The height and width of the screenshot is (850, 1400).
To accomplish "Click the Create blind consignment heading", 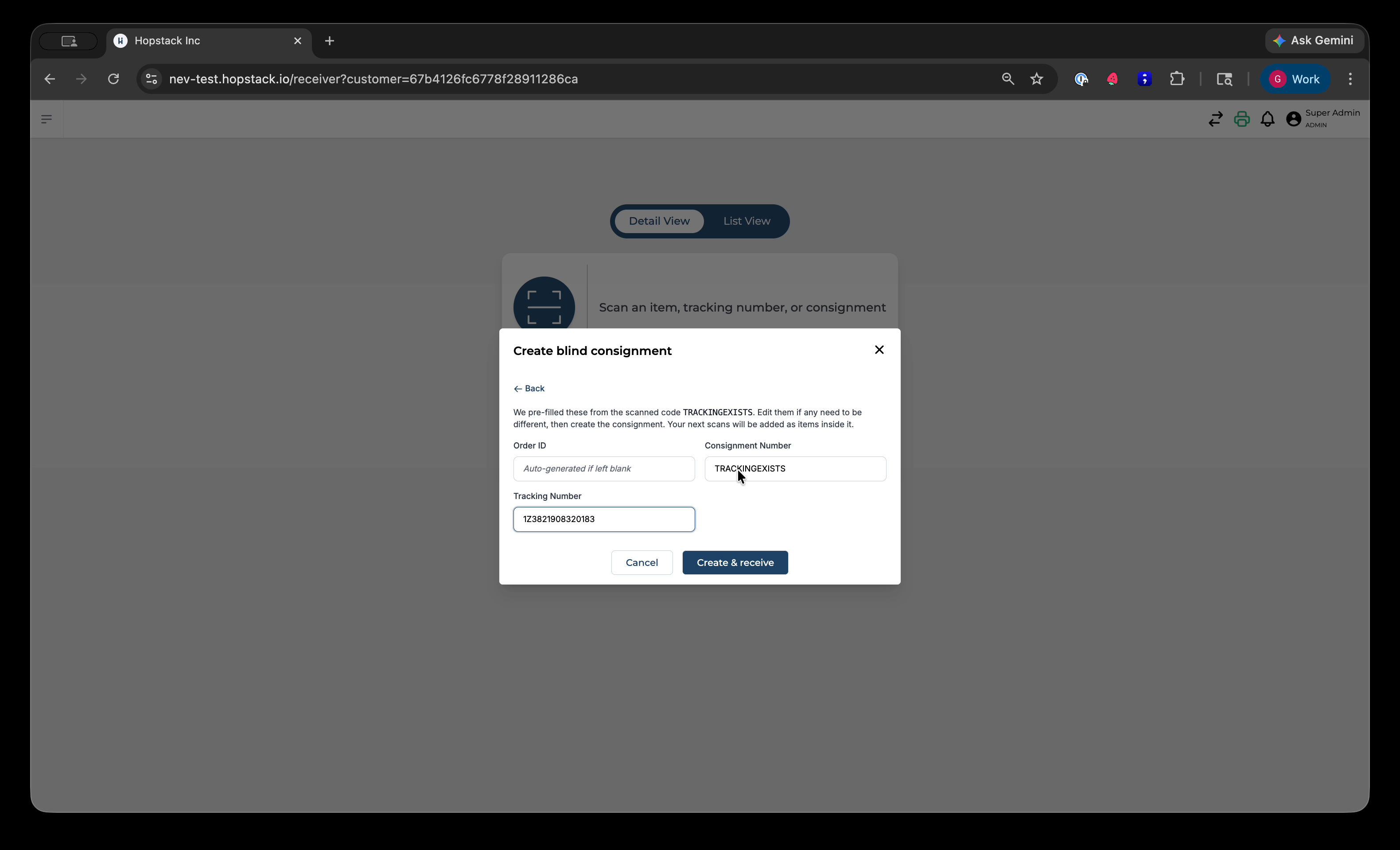I will (x=592, y=351).
